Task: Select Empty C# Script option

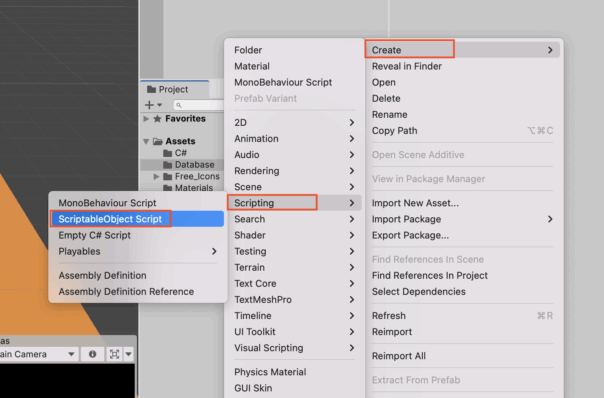Action: pos(137,235)
